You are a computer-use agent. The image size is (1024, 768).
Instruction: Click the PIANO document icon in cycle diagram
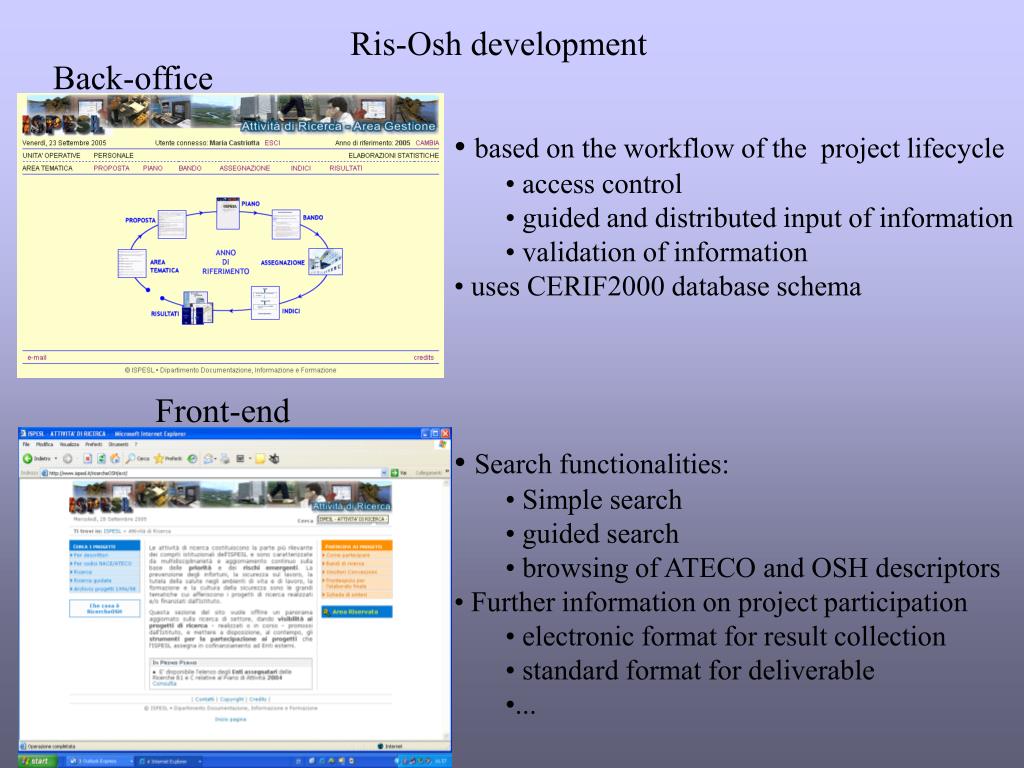coord(228,213)
